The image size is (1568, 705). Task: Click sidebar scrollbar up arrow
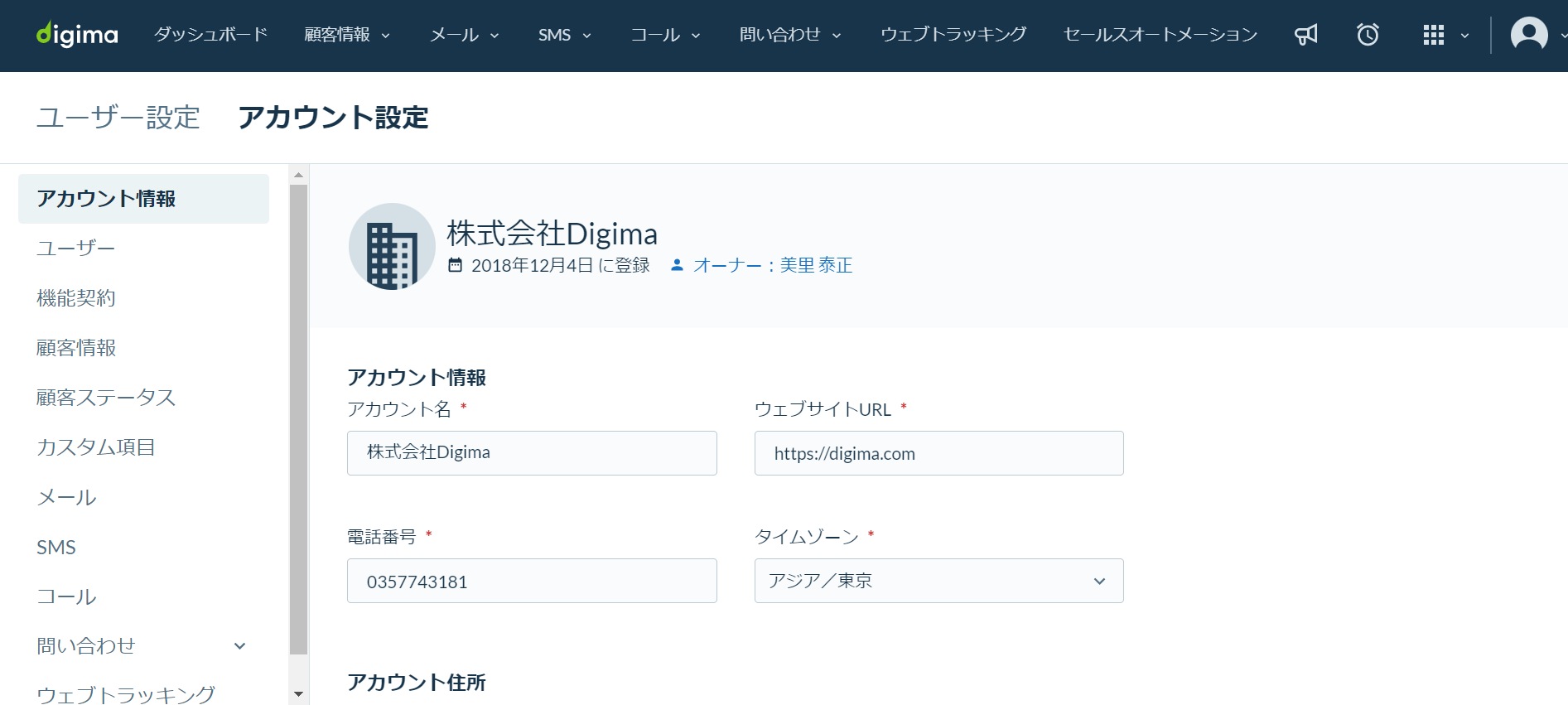pyautogui.click(x=299, y=175)
